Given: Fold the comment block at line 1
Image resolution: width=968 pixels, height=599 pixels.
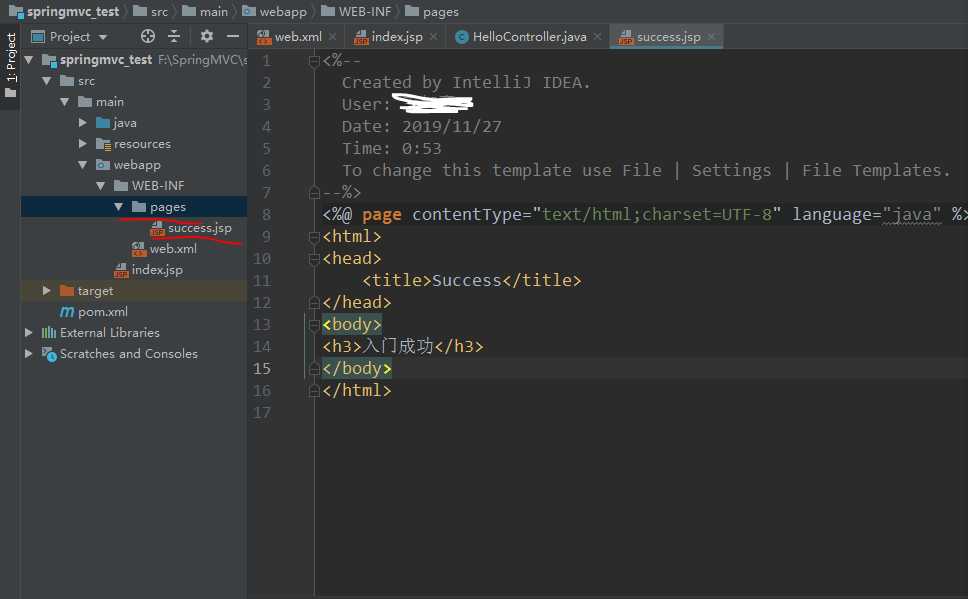Looking at the screenshot, I should tap(314, 61).
